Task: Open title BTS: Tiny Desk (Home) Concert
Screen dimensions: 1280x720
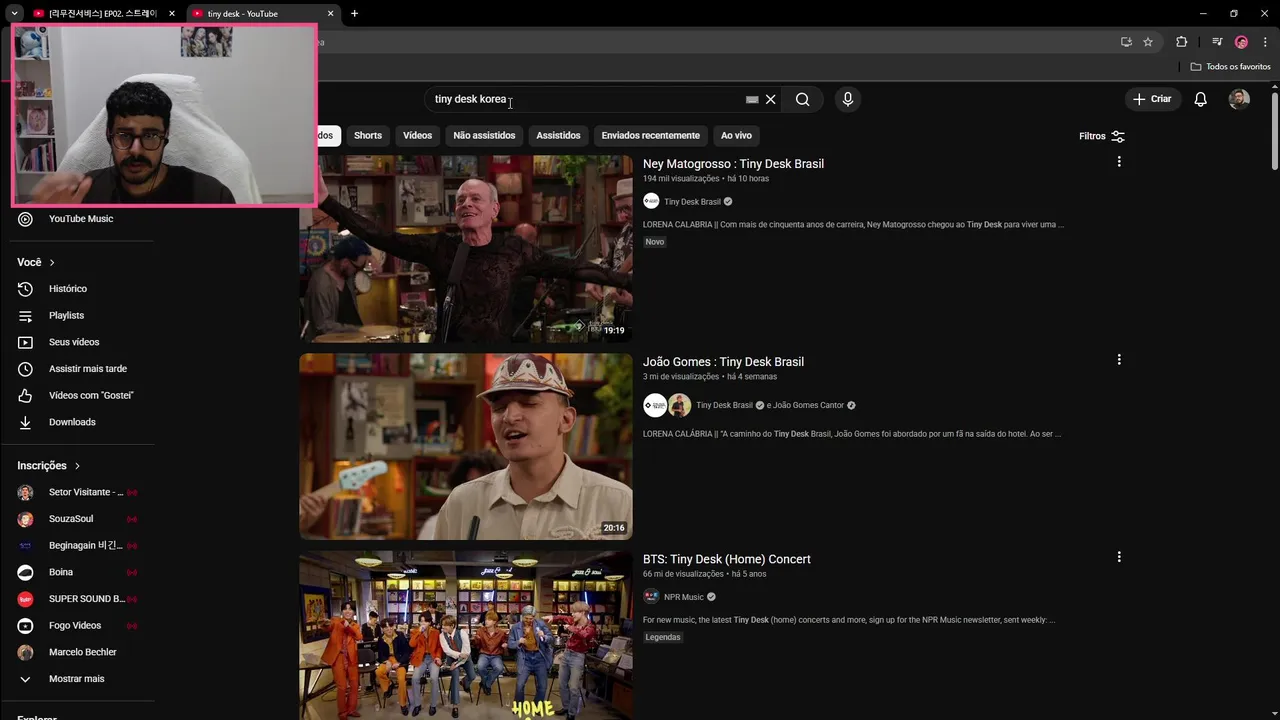Action: point(727,559)
